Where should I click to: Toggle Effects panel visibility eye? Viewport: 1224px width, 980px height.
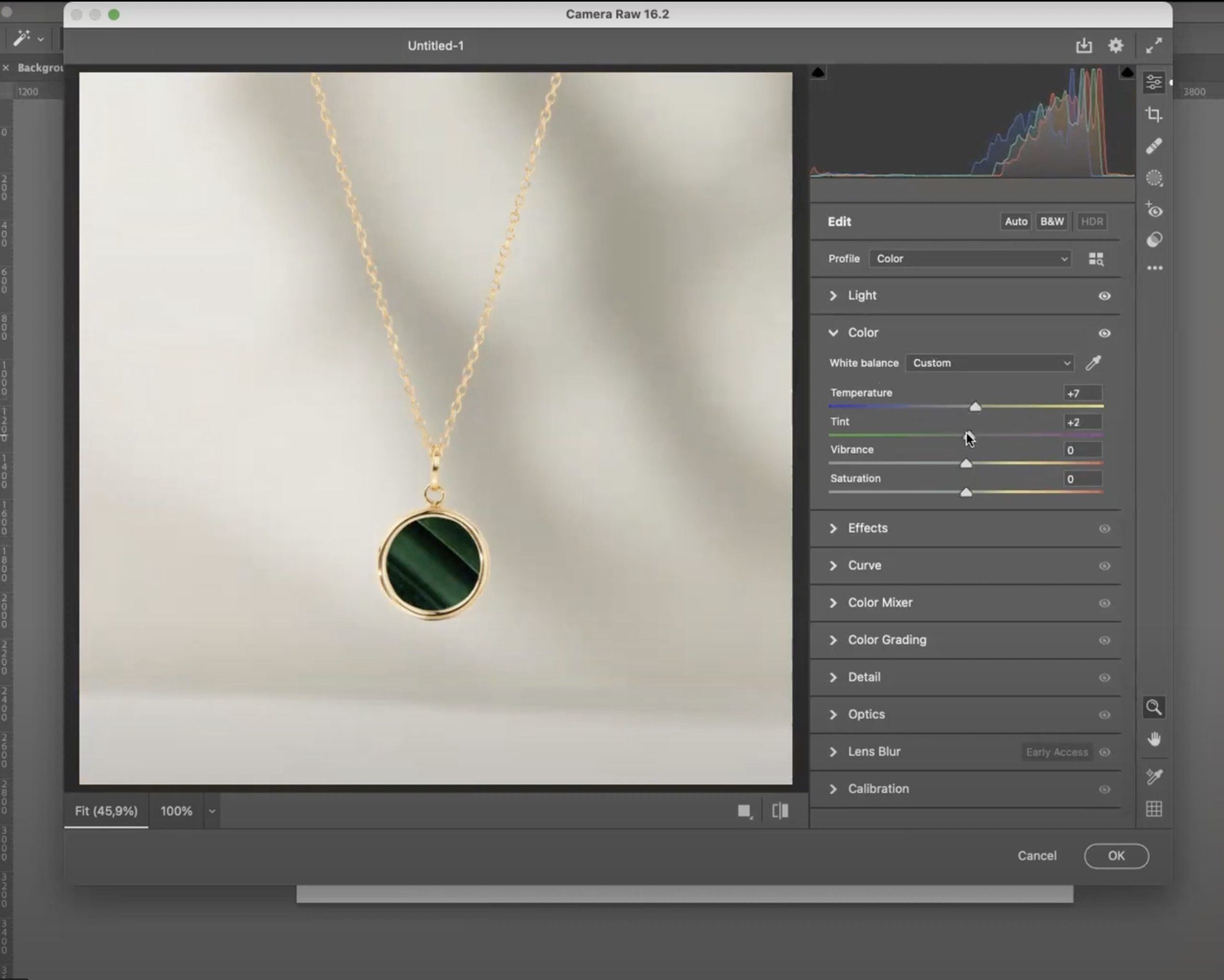(1104, 529)
